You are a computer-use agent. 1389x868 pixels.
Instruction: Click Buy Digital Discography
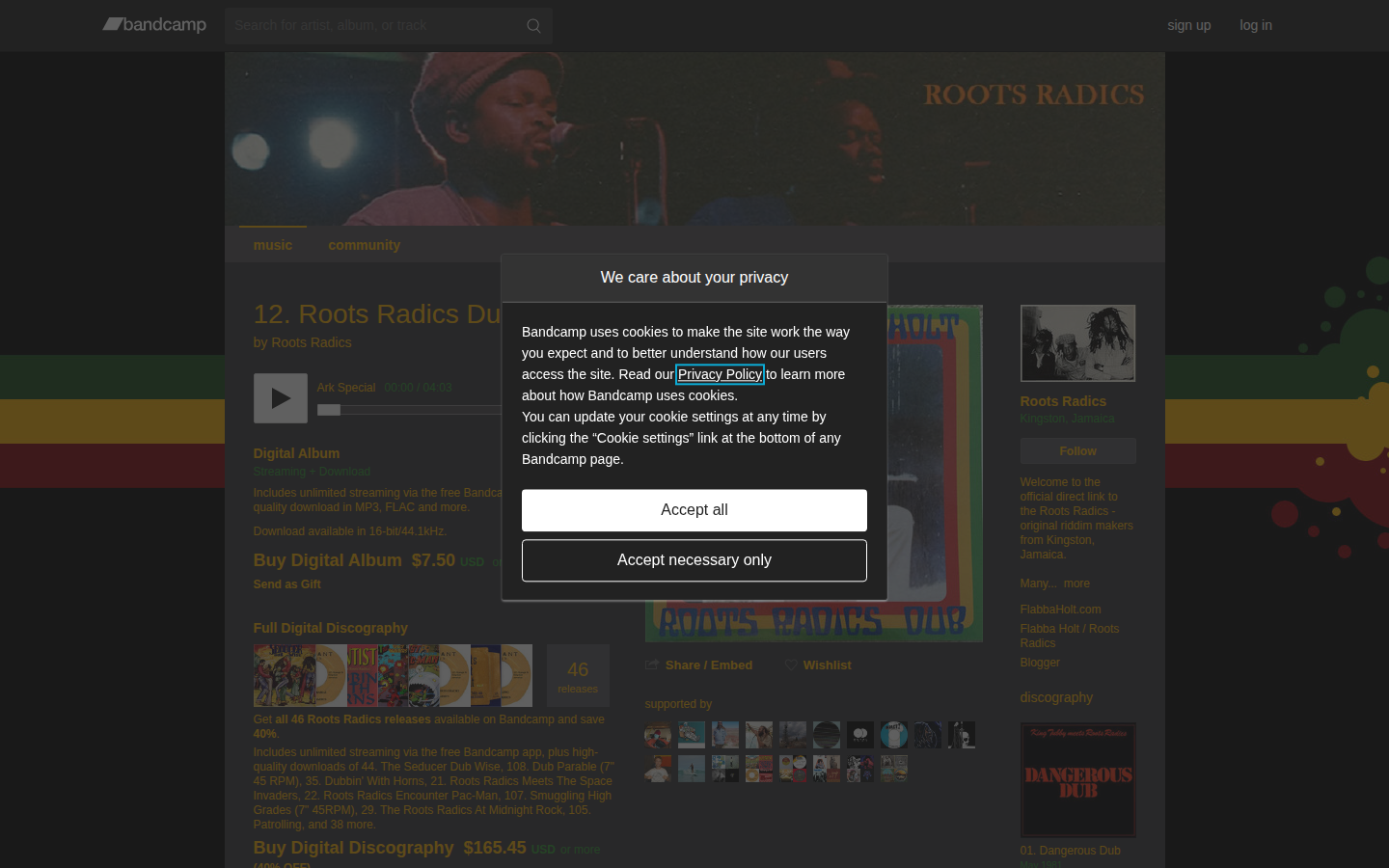(353, 848)
